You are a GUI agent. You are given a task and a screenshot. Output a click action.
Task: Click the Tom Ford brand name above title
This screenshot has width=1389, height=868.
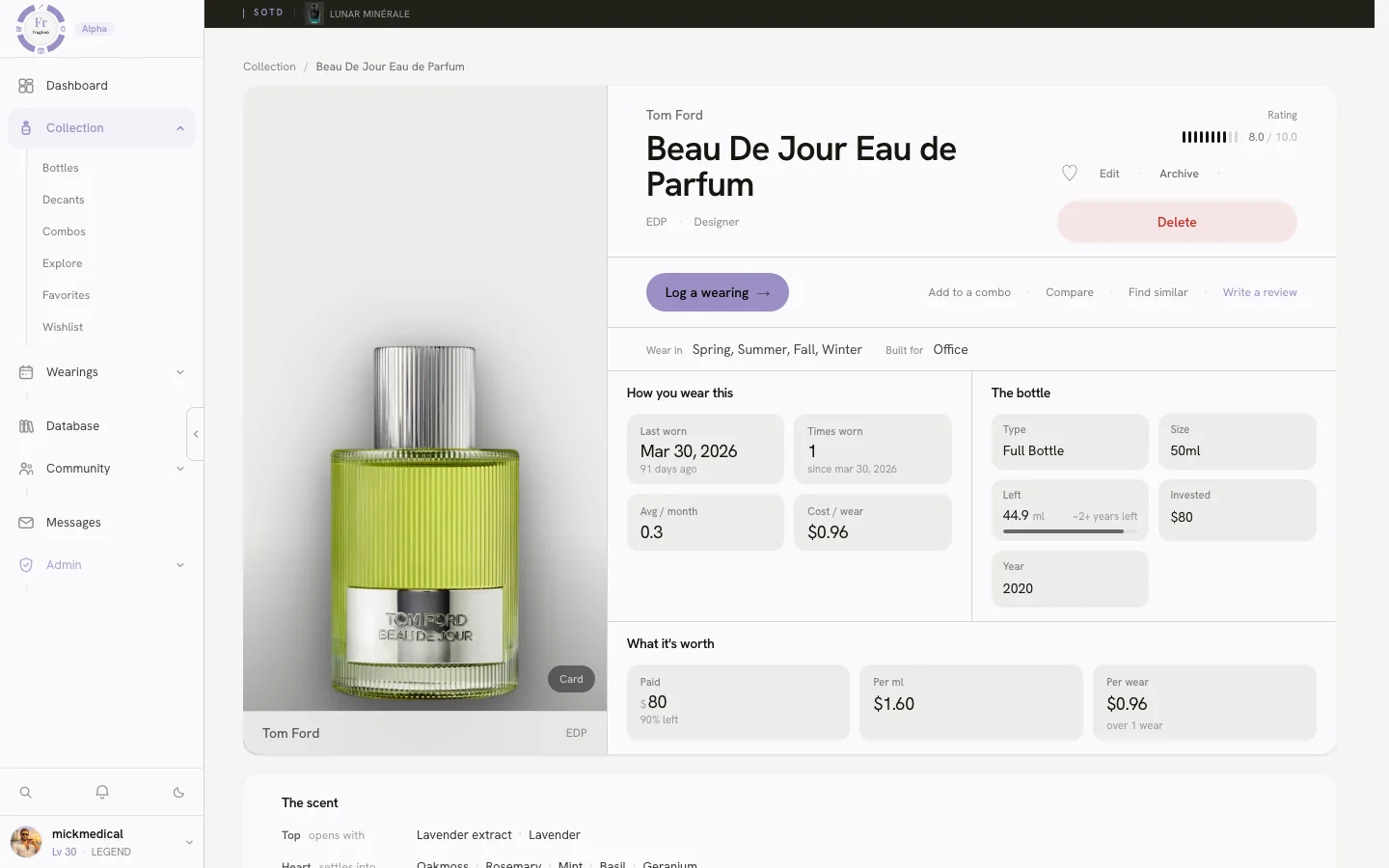pos(674,115)
